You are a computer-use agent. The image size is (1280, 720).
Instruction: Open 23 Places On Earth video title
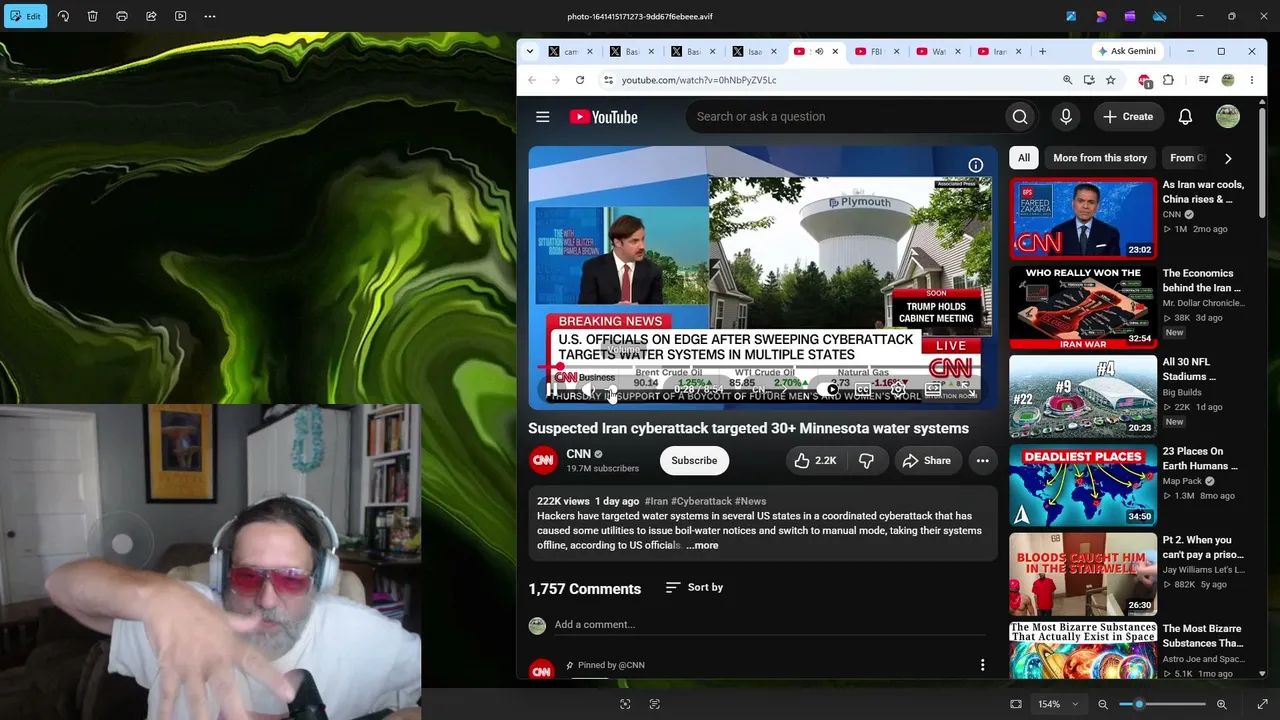(1200, 458)
